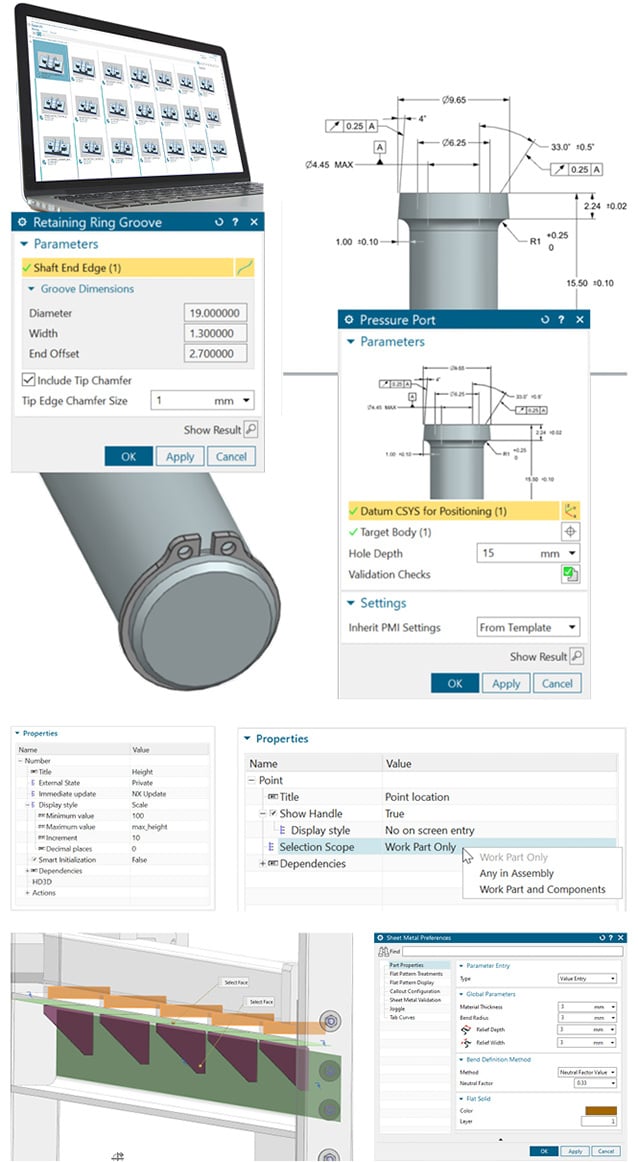The image size is (638, 1162).
Task: Run the Validation Checks icon
Action: tap(572, 575)
